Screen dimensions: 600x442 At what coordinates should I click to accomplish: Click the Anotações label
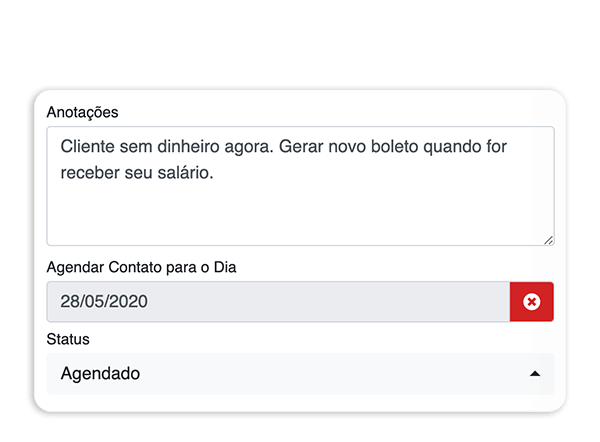coord(82,113)
